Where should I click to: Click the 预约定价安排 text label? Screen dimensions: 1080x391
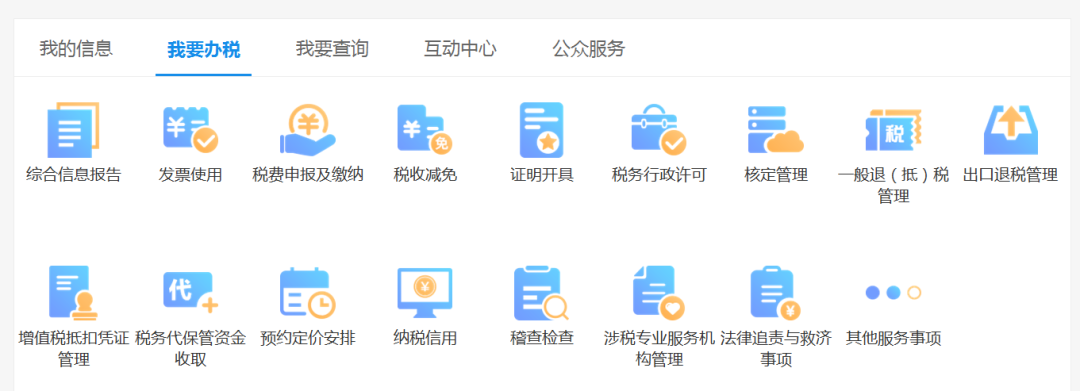tap(308, 338)
